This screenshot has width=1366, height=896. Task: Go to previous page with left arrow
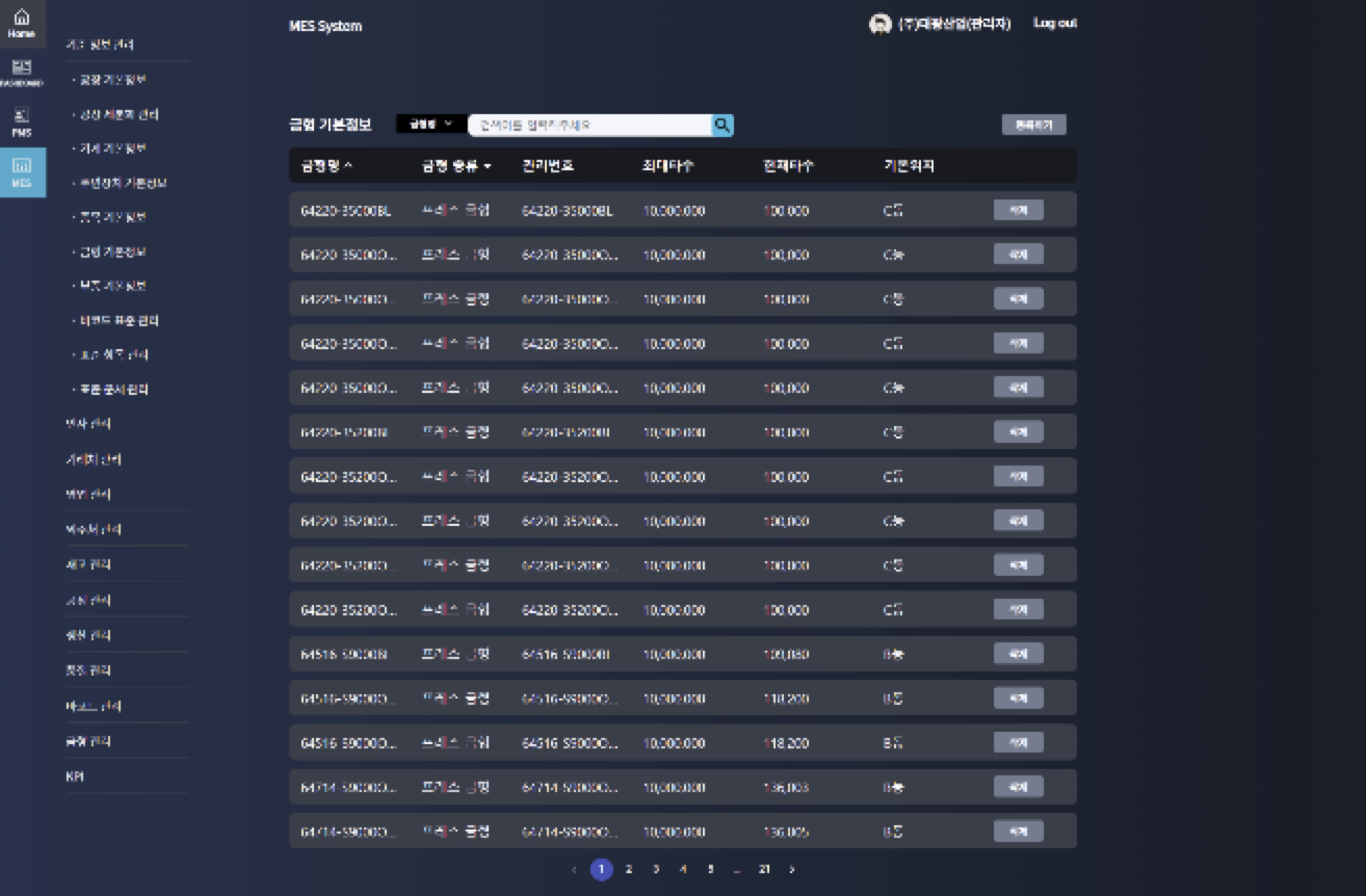pos(573,869)
